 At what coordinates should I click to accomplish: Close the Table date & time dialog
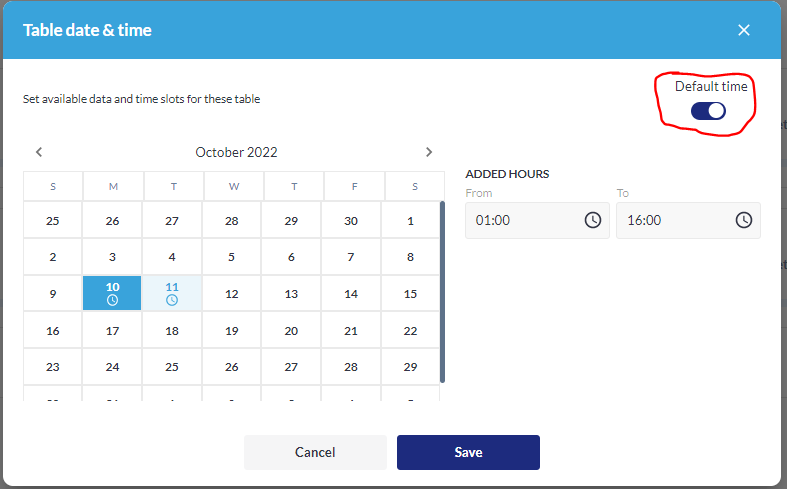point(744,30)
